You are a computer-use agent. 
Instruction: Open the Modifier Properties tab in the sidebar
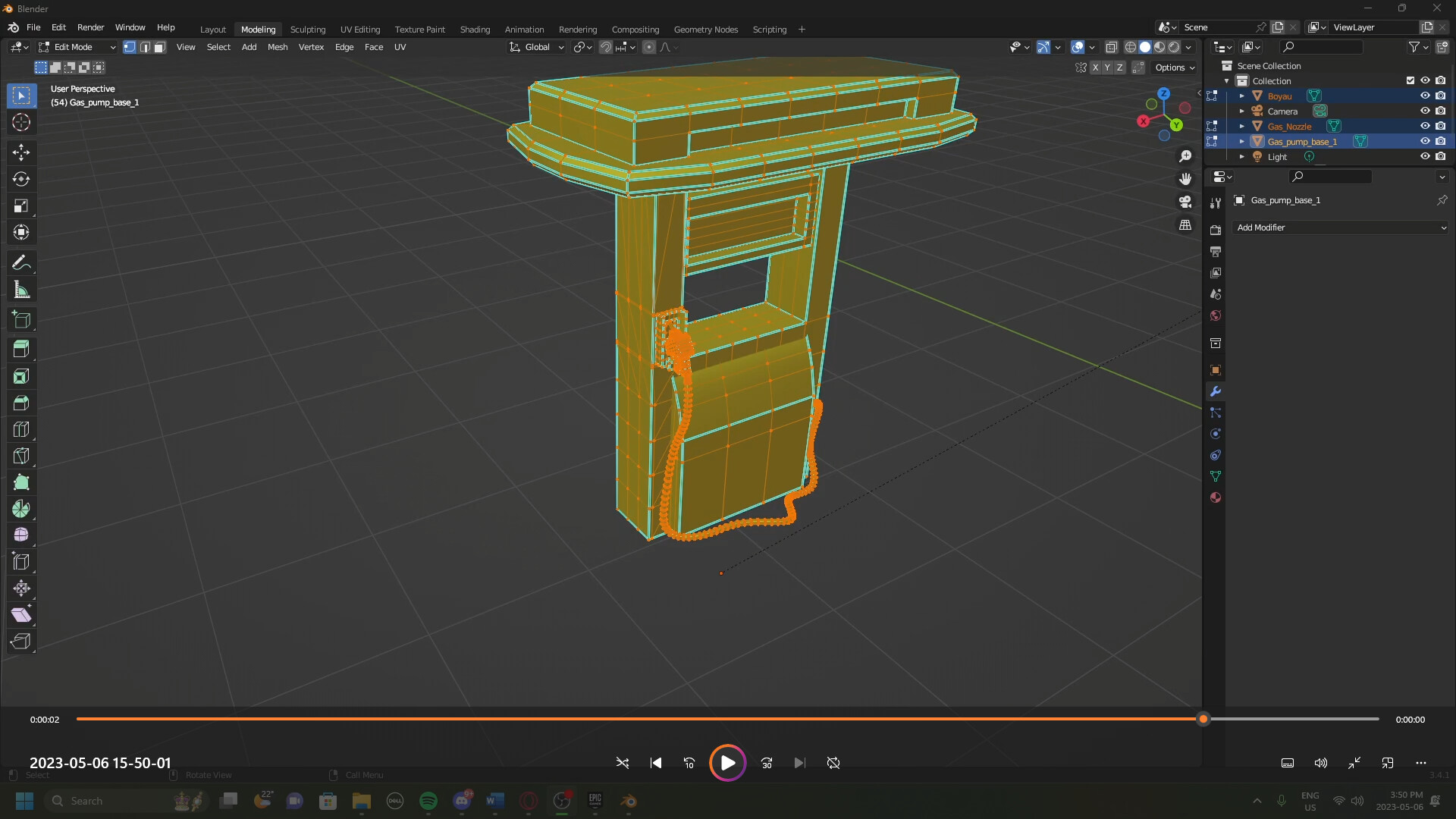click(1215, 391)
